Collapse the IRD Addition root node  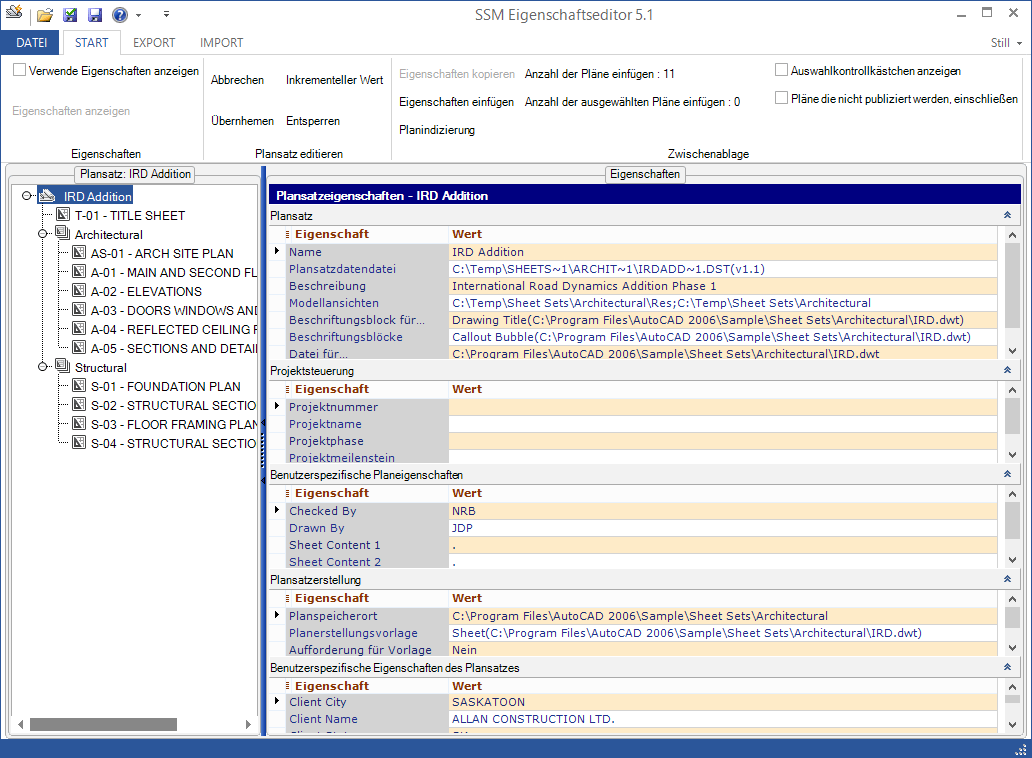[x=26, y=195]
